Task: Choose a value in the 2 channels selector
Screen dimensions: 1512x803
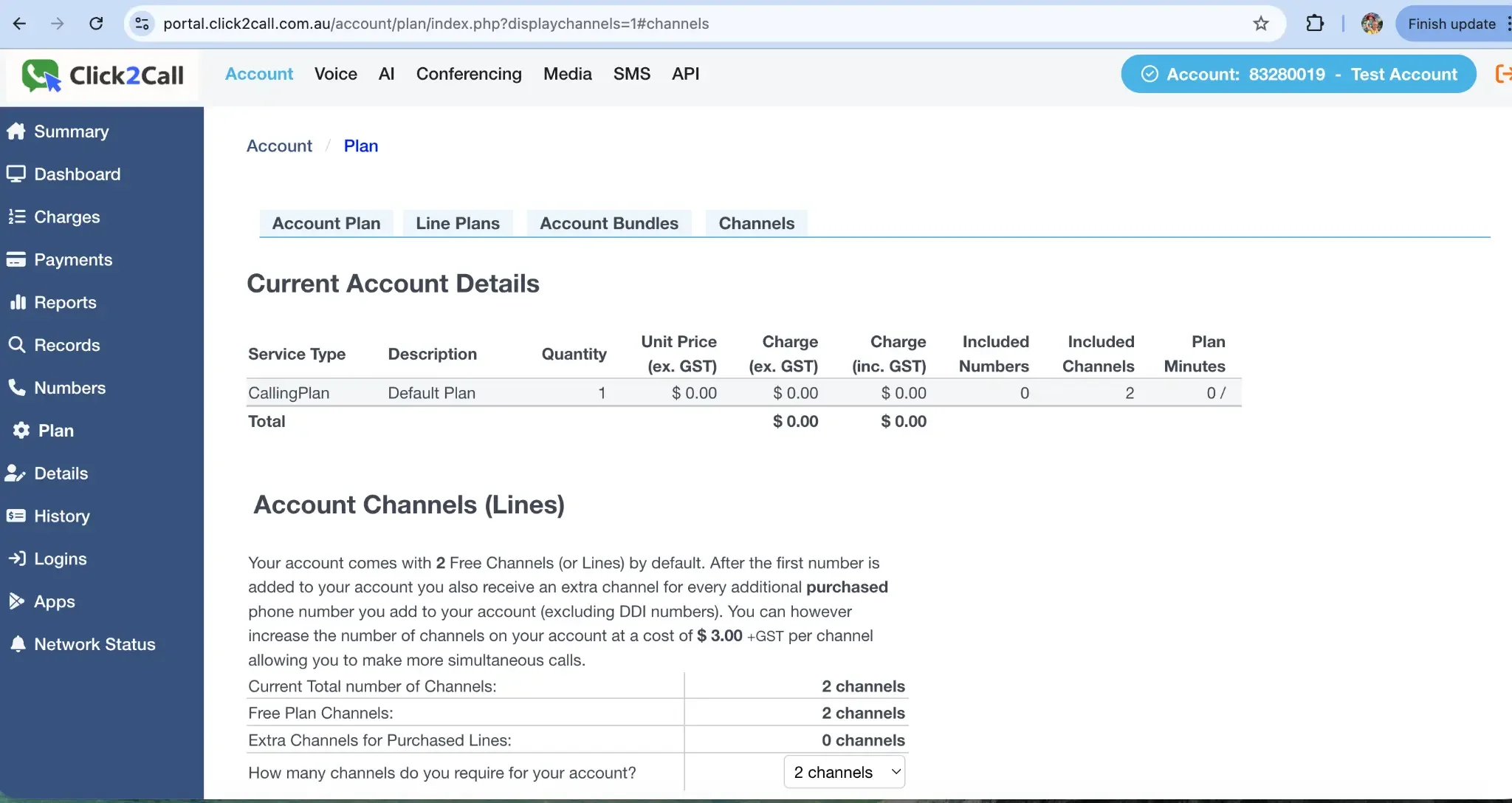Action: [844, 771]
